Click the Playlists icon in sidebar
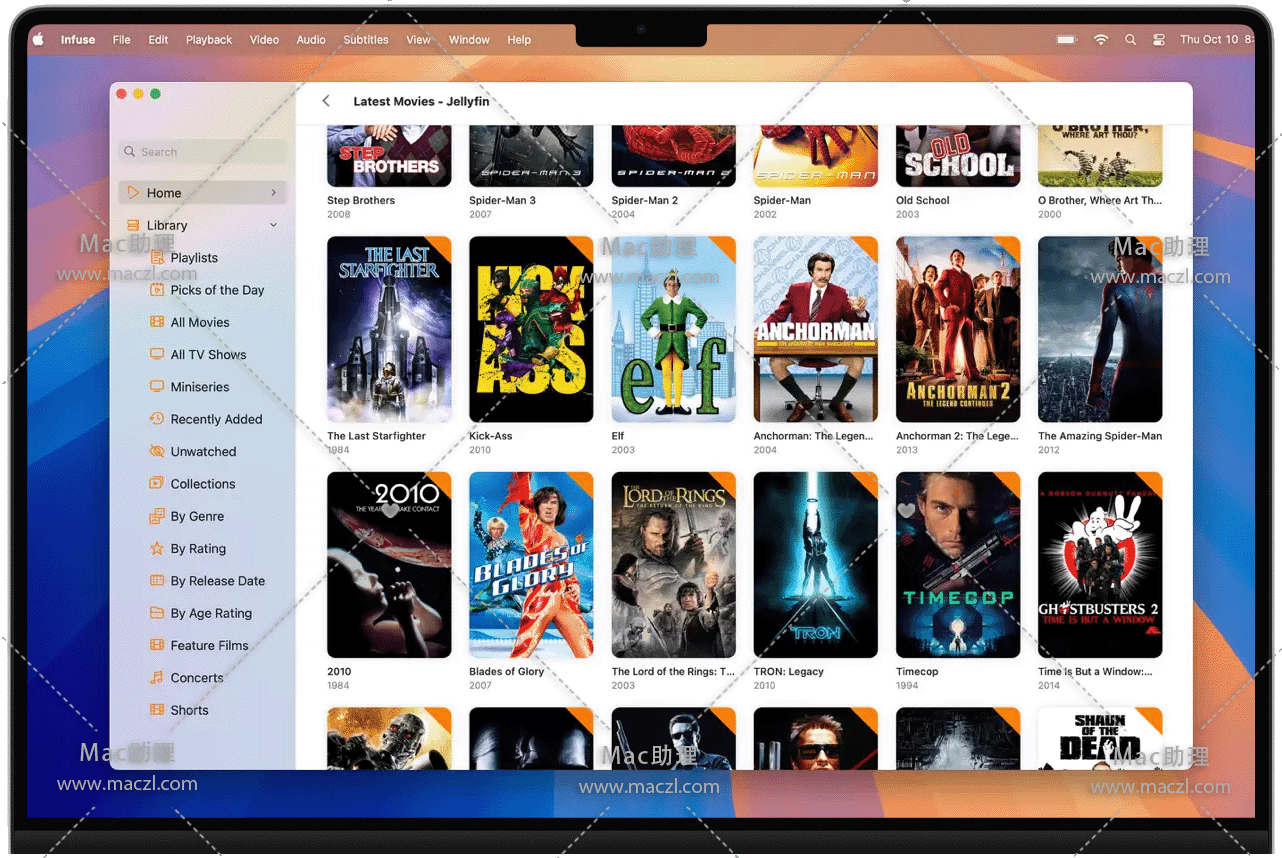The image size is (1282, 858). [x=156, y=258]
